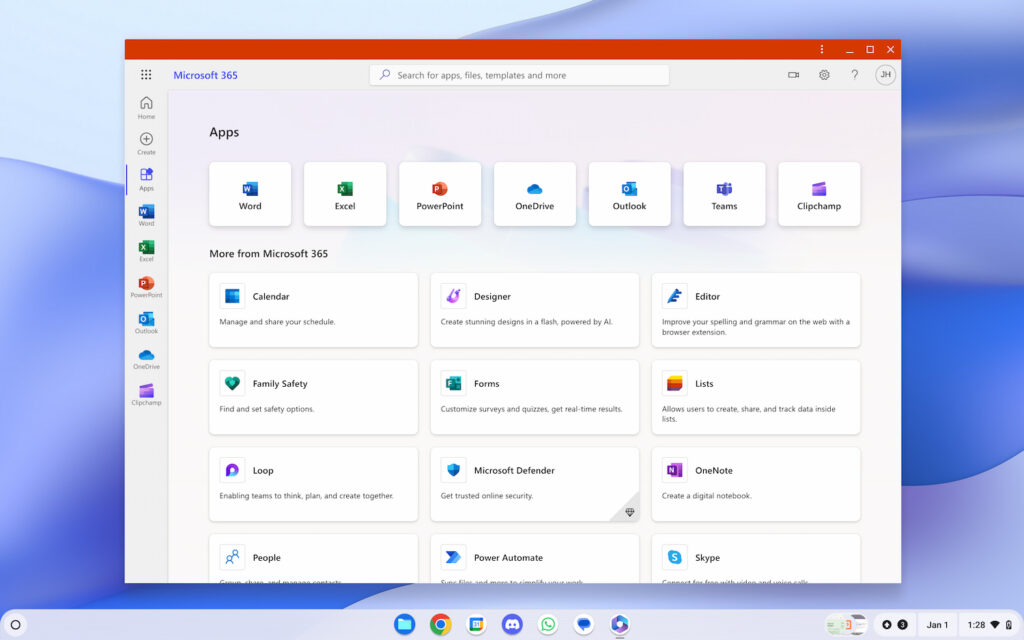This screenshot has height=640, width=1024.
Task: Open Chrome from the ChromeOS shelf
Action: (x=440, y=625)
